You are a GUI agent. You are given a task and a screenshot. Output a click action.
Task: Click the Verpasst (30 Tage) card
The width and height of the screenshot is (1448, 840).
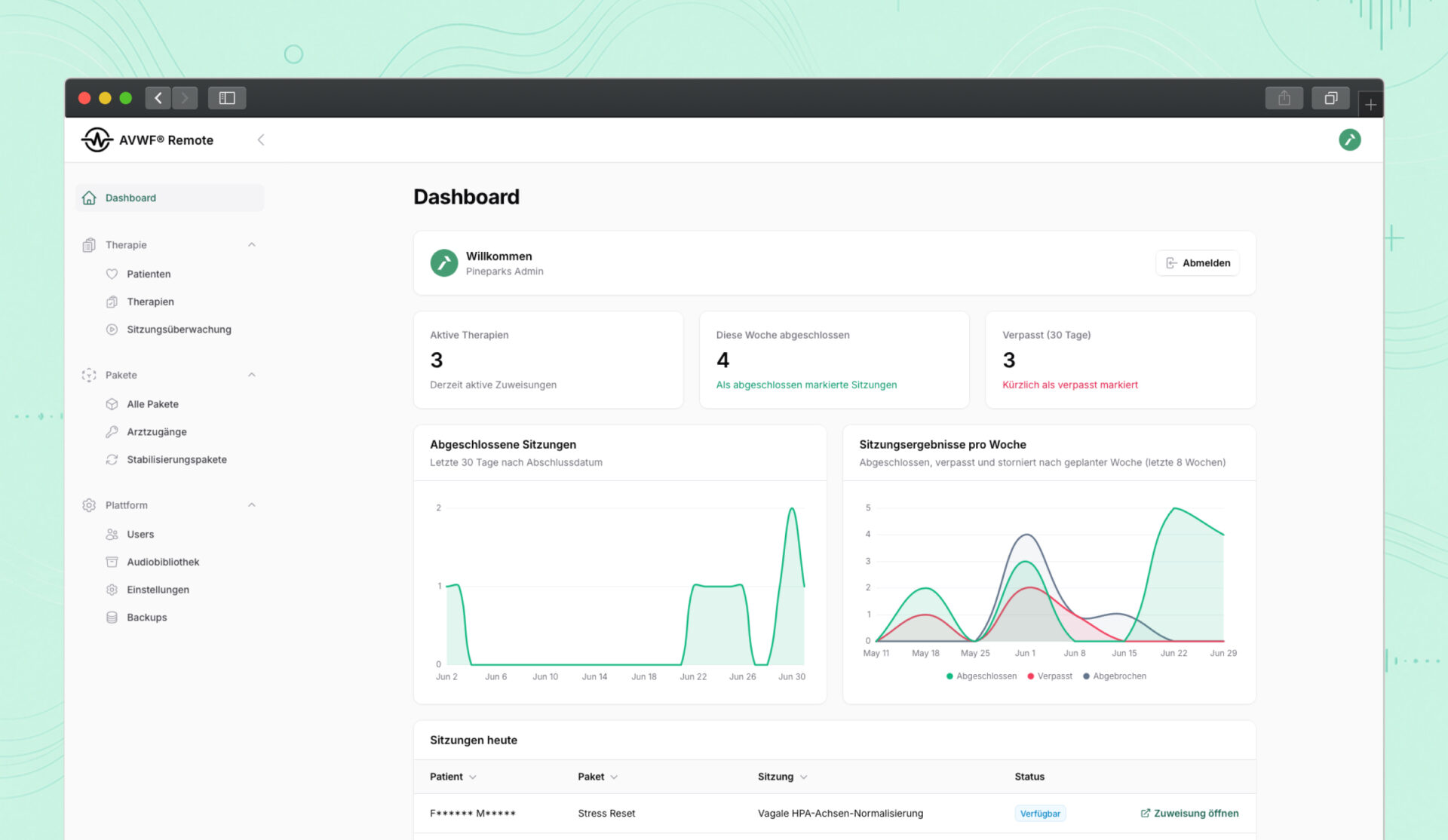tap(1121, 360)
